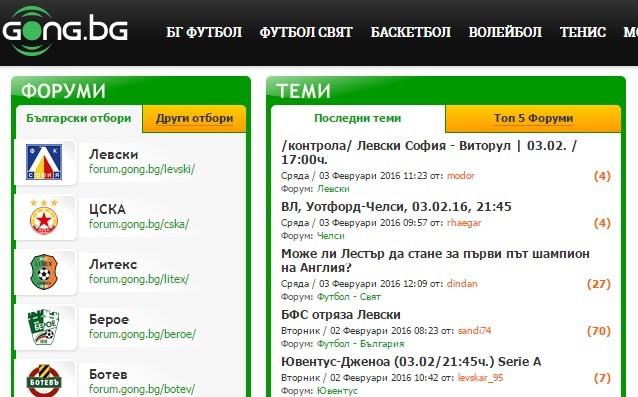Open the Ювентус forum link
638x397 pixels.
click(337, 391)
